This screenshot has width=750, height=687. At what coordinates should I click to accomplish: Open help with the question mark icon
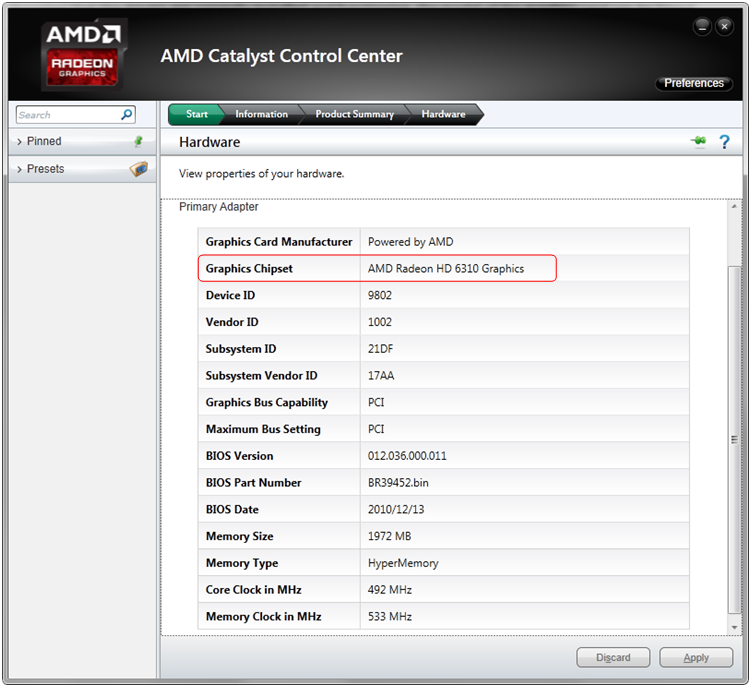pos(724,142)
